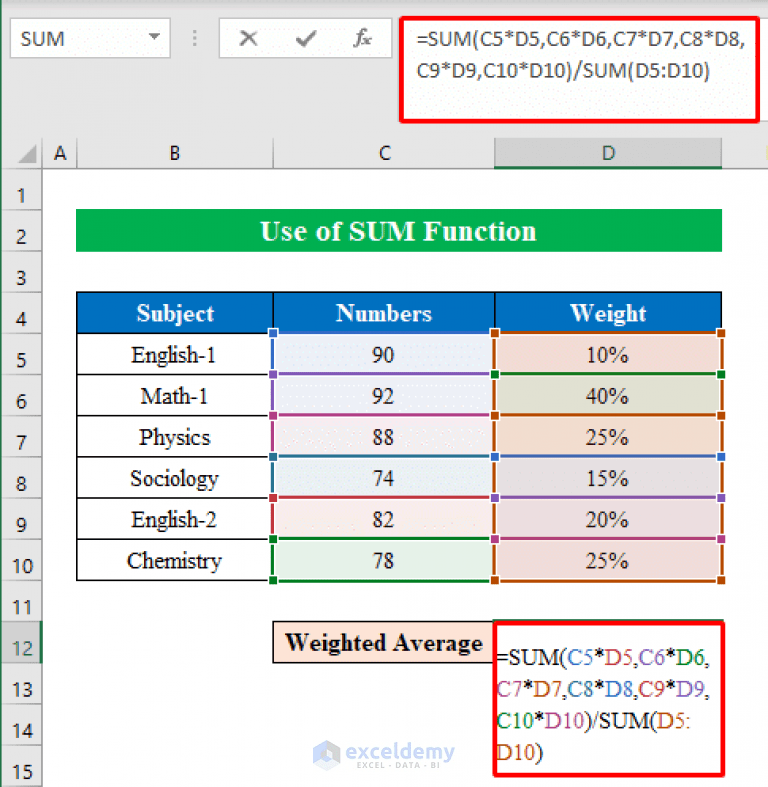Cancel formula entry with the X icon
Screen dimensions: 768x787
coord(248,38)
